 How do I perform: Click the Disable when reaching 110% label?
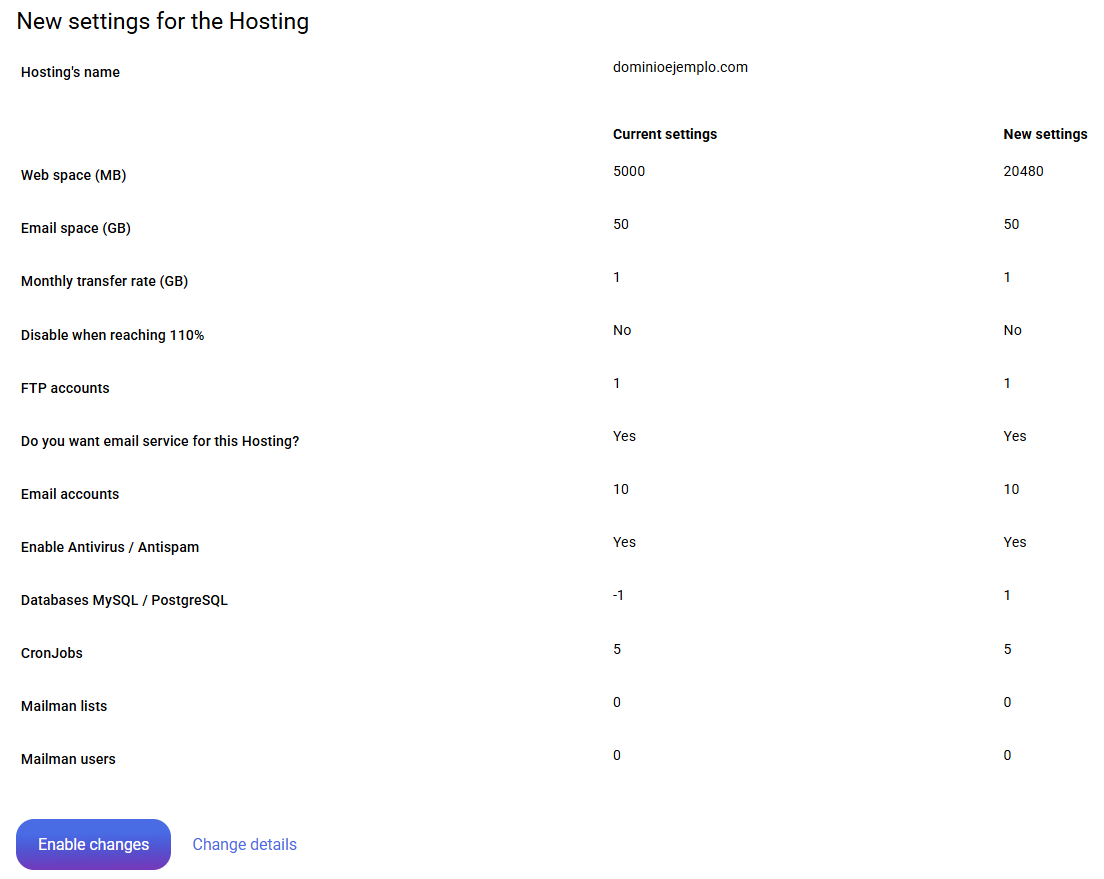click(112, 335)
